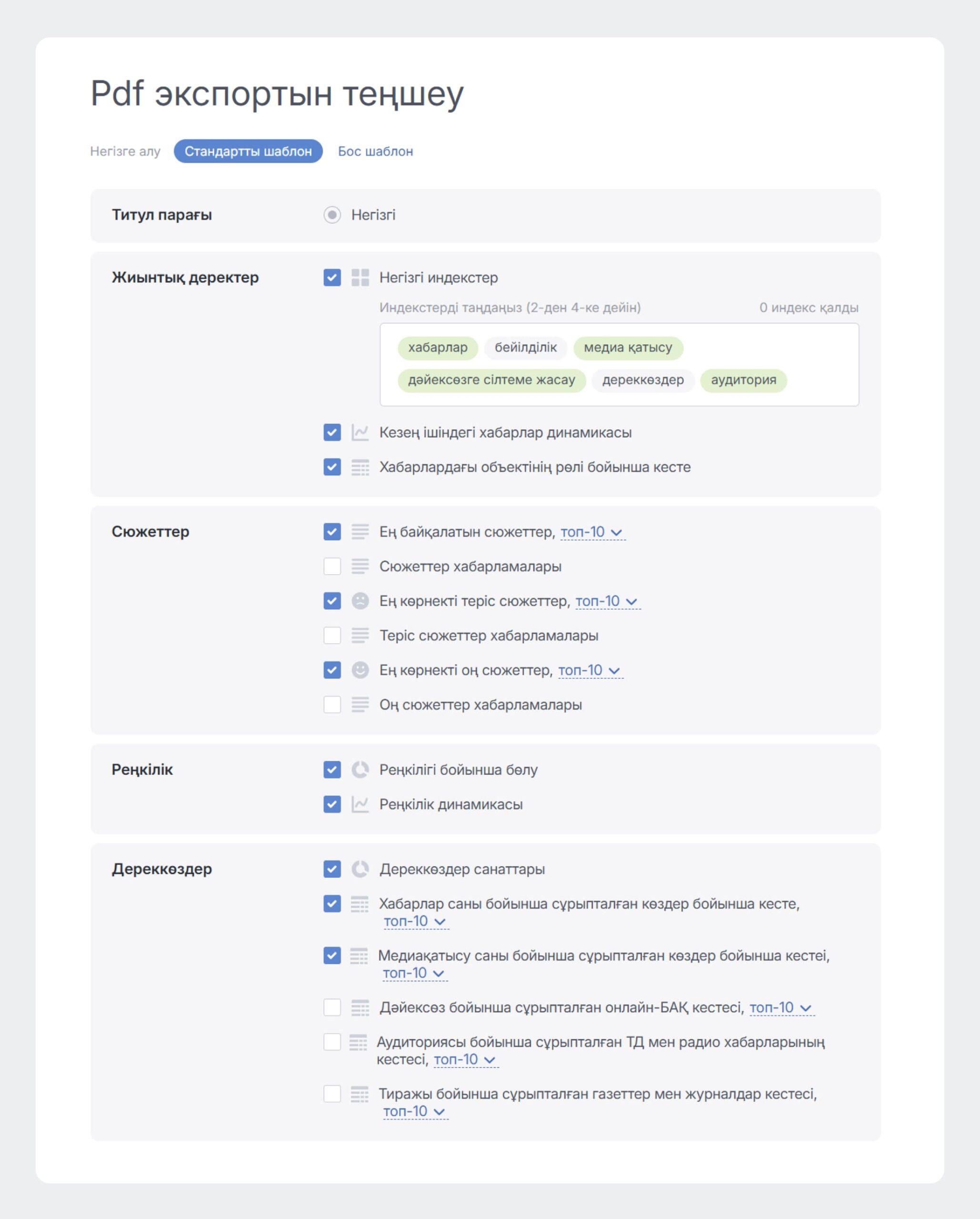Click the Реңкілік динамикасы label

[x=451, y=805]
